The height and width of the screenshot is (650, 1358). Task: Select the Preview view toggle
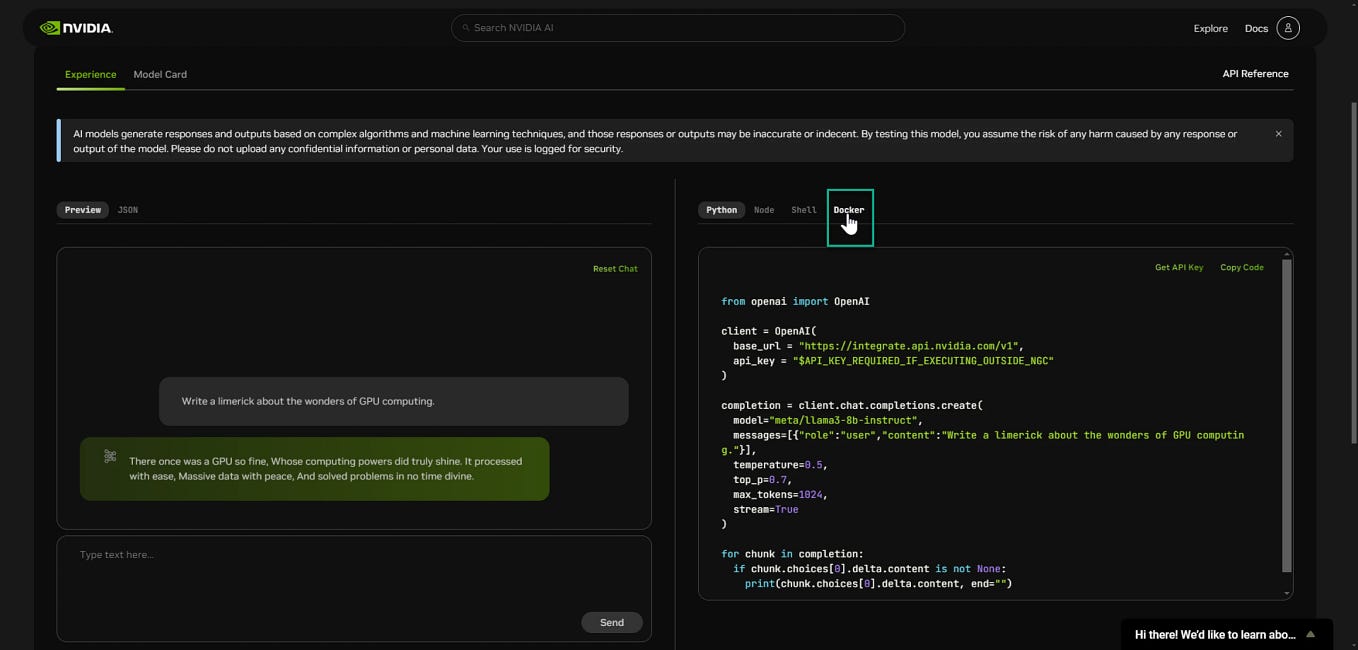point(82,210)
